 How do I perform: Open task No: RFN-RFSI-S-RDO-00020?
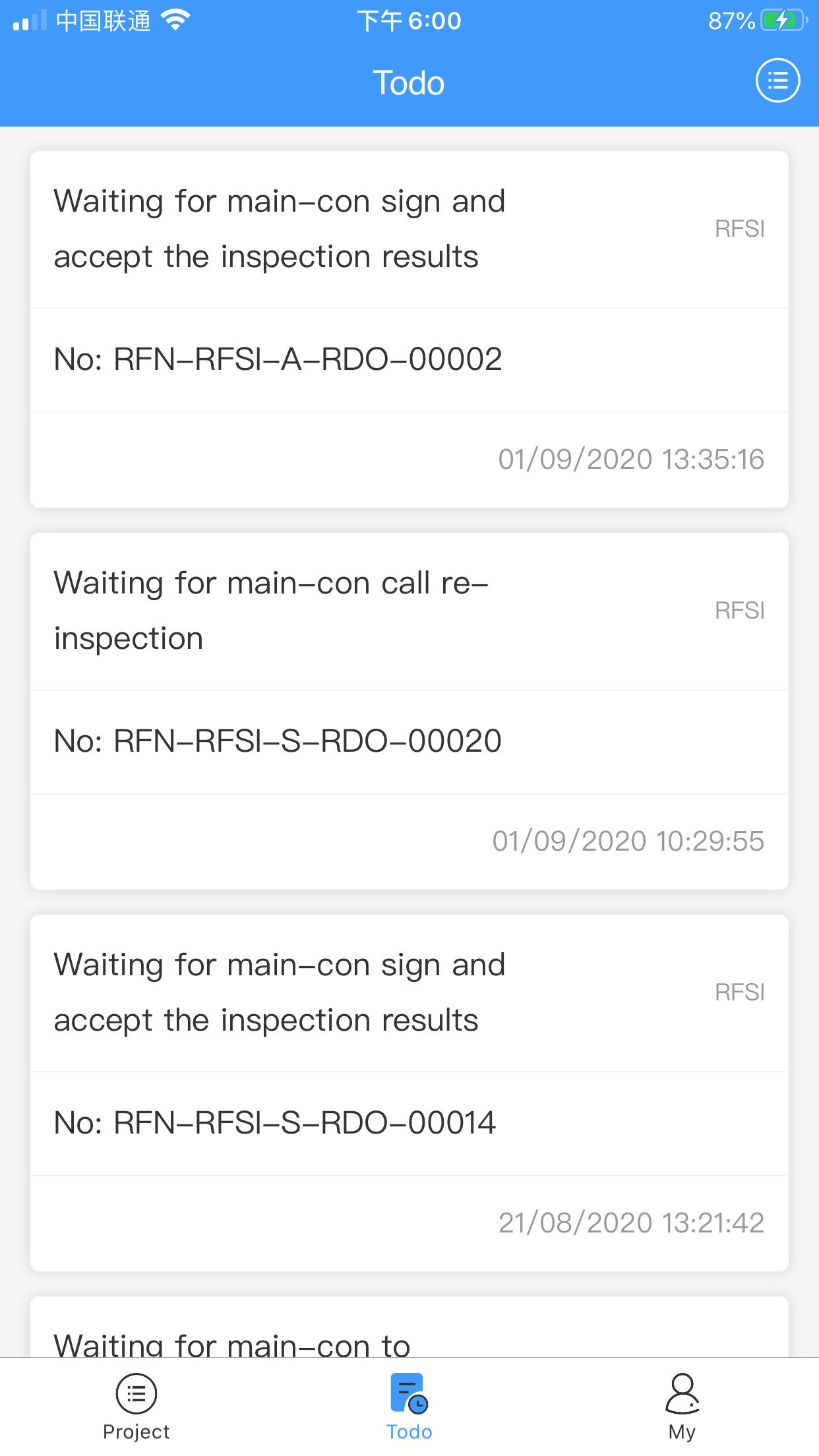pos(278,741)
